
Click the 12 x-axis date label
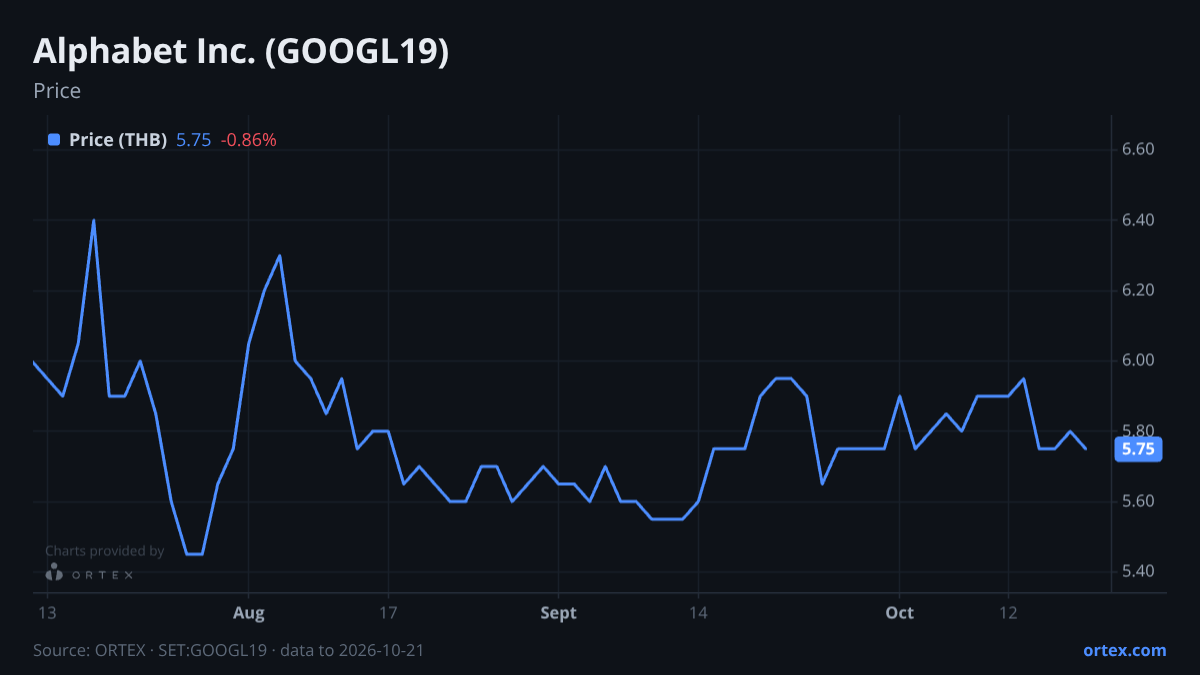(x=1008, y=613)
